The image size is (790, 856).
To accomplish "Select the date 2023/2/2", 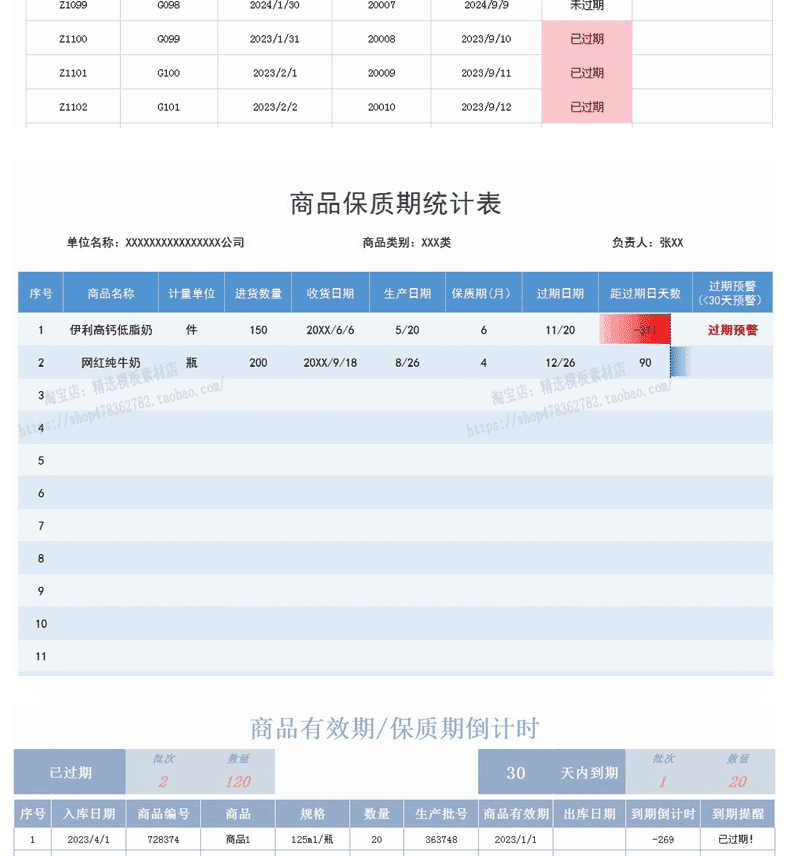I will 275,107.
